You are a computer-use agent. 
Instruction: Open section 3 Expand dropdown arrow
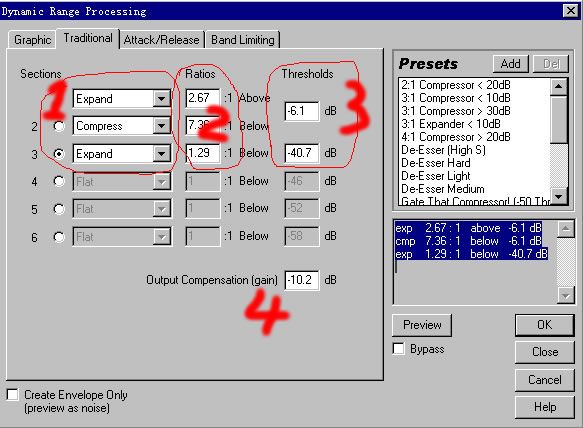click(161, 154)
